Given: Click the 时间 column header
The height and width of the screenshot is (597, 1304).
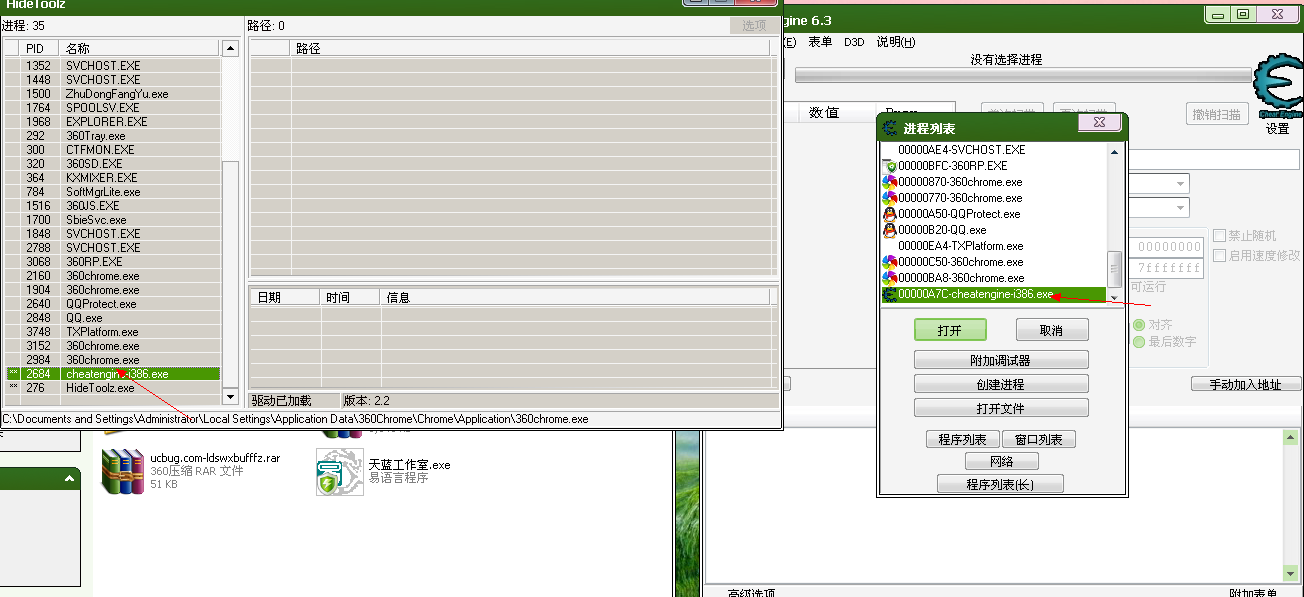Looking at the screenshot, I should click(351, 297).
